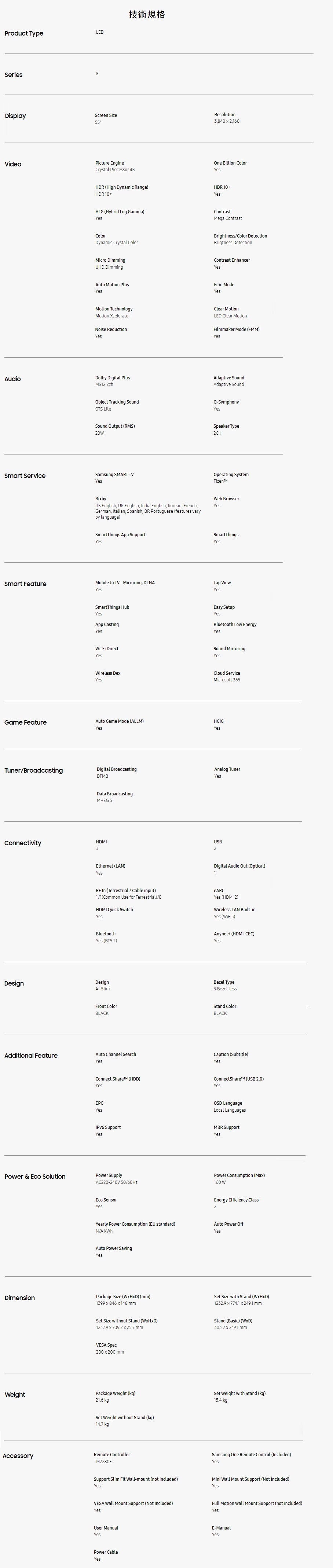The width and height of the screenshot is (333, 1568).
Task: Click the Smart Service section heading
Action: (x=25, y=476)
